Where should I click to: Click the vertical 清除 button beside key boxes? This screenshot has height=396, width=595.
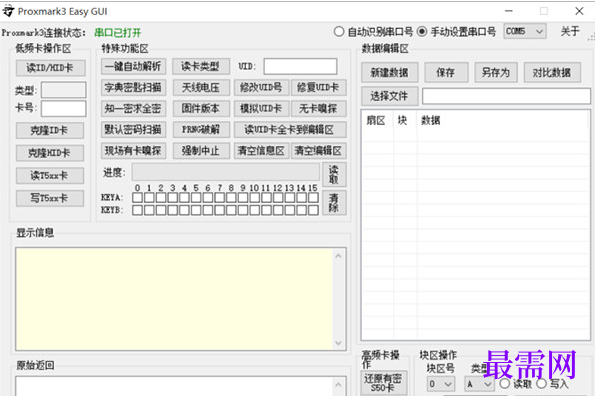point(334,203)
